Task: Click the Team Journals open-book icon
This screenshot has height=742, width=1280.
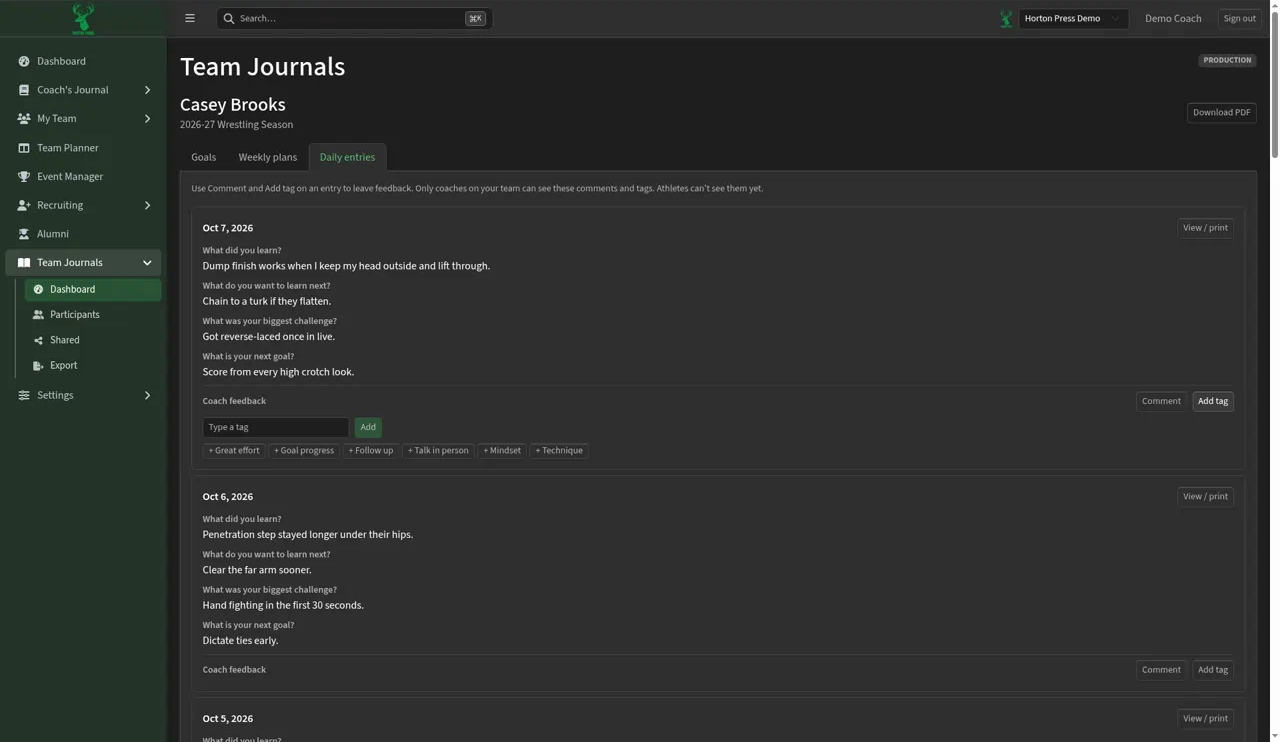Action: [x=24, y=263]
